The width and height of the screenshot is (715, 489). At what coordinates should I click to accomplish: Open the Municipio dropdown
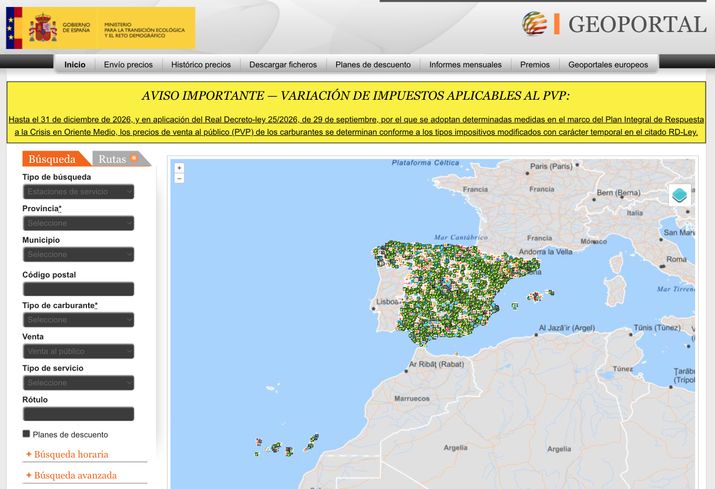[78, 254]
